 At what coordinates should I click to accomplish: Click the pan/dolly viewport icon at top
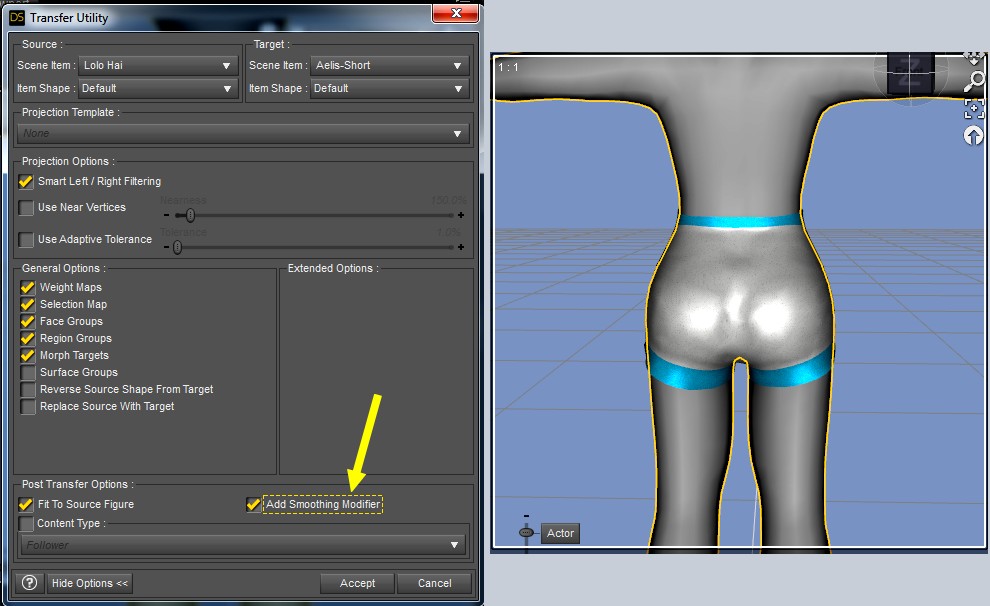(x=974, y=58)
